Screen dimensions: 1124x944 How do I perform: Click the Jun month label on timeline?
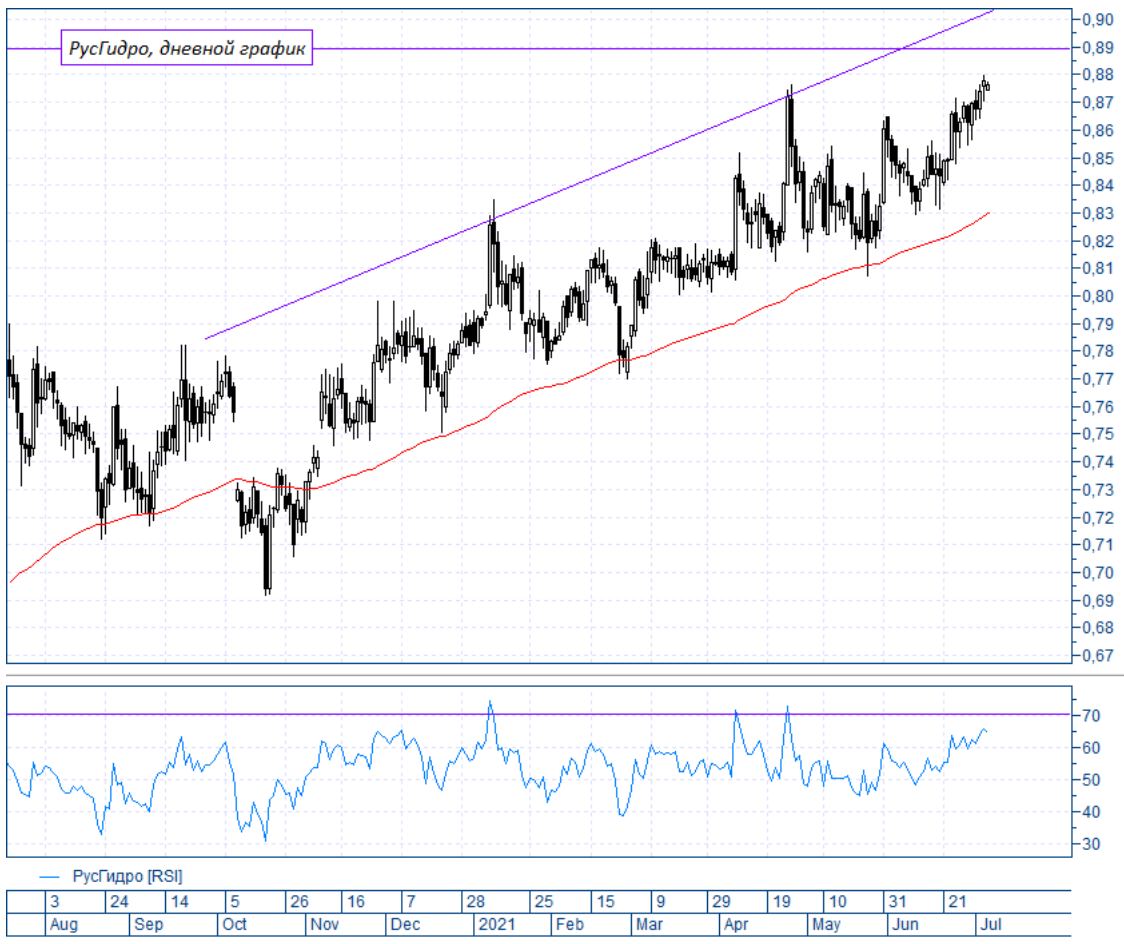click(905, 925)
